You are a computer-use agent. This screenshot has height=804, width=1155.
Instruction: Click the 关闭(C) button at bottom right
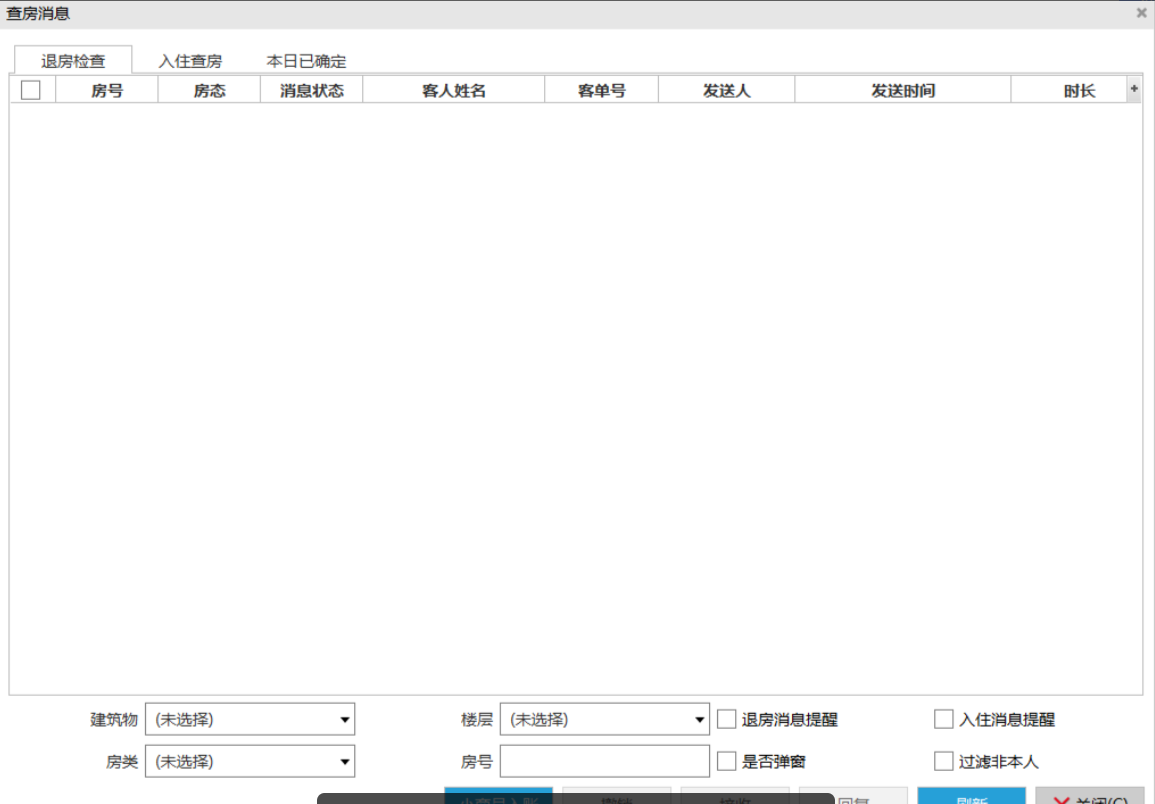click(1089, 798)
